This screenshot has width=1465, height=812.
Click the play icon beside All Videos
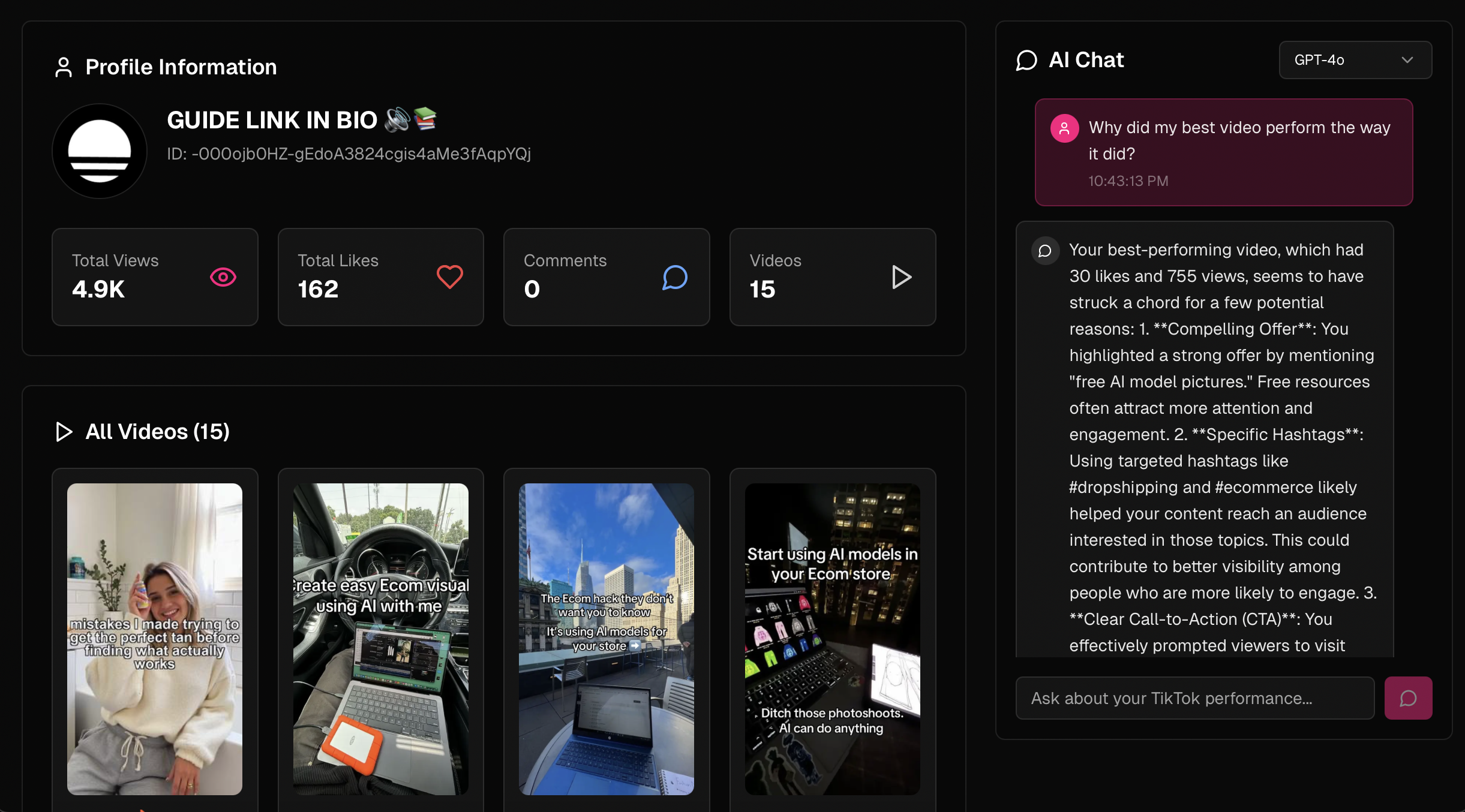pos(64,432)
